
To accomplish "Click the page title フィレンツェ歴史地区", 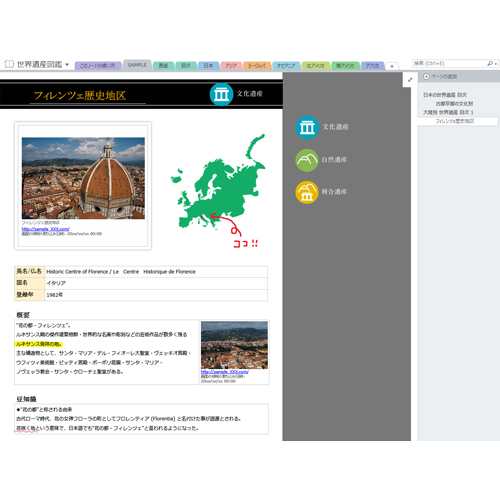I will [80, 96].
